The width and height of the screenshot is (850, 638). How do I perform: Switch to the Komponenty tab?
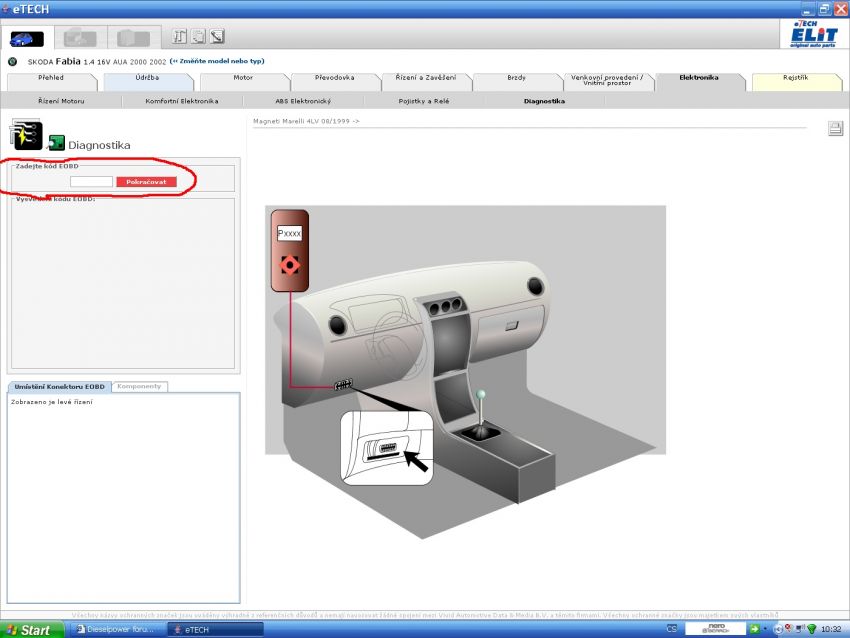tap(139, 386)
